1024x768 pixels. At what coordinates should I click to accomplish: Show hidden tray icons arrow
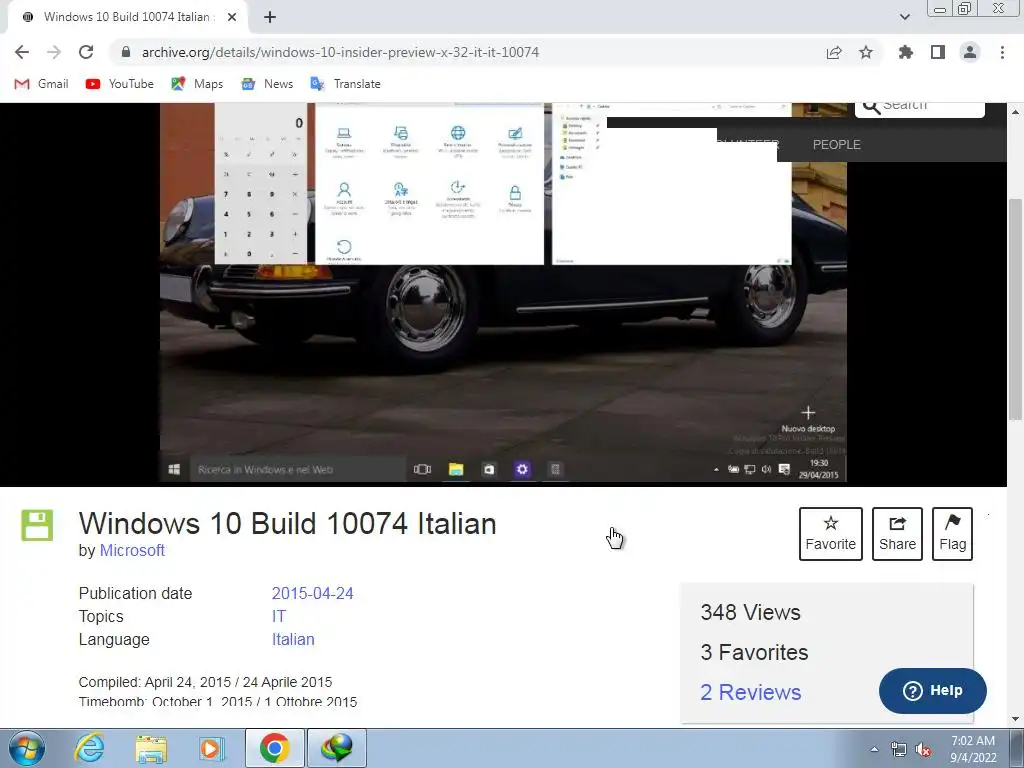pos(874,749)
